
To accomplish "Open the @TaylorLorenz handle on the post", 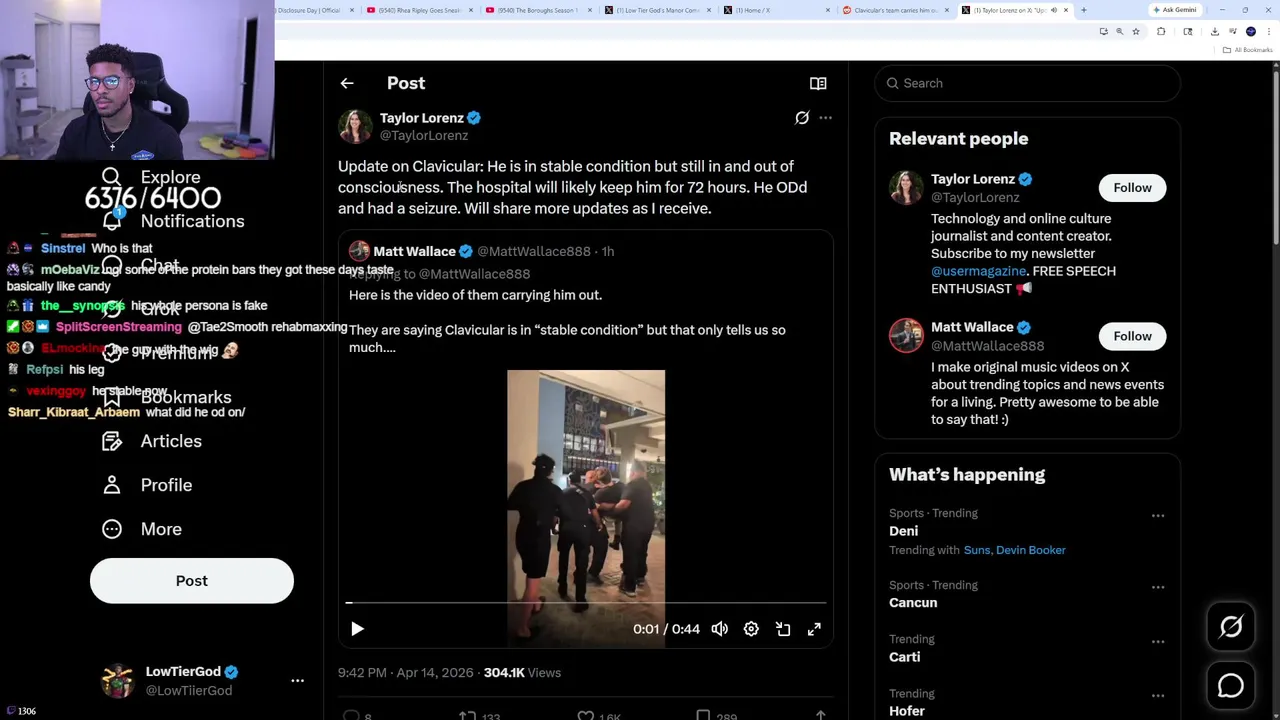I will (x=424, y=135).
